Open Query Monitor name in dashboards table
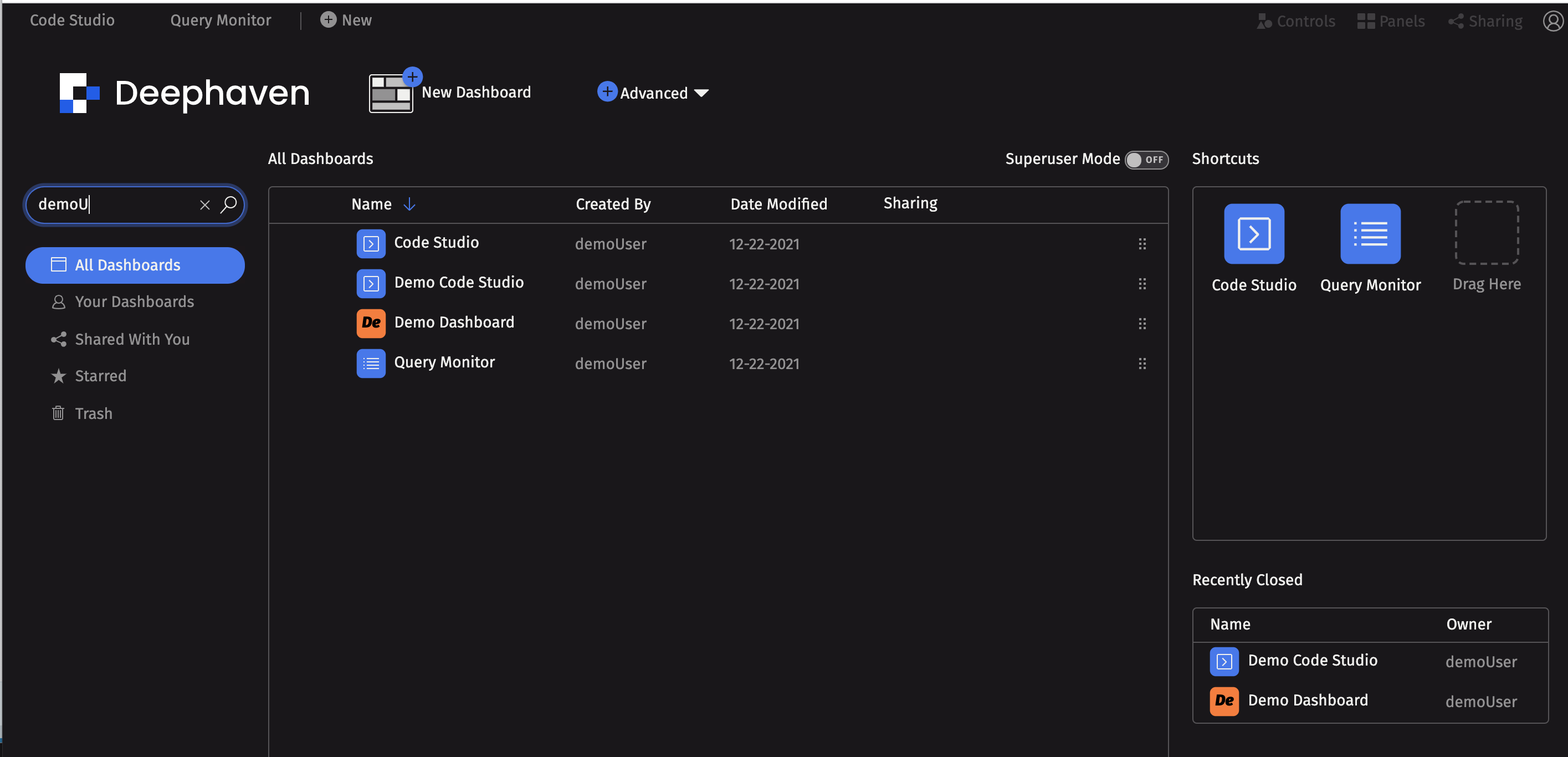Screen dimensions: 1568x757 point(444,362)
